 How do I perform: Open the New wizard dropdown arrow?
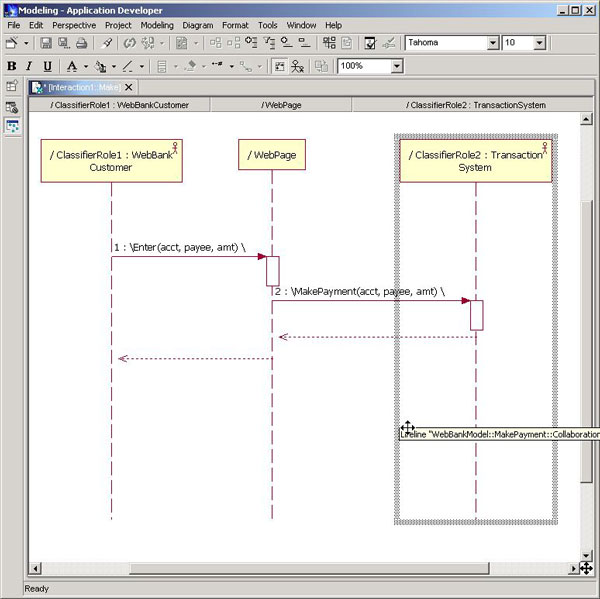(x=26, y=43)
